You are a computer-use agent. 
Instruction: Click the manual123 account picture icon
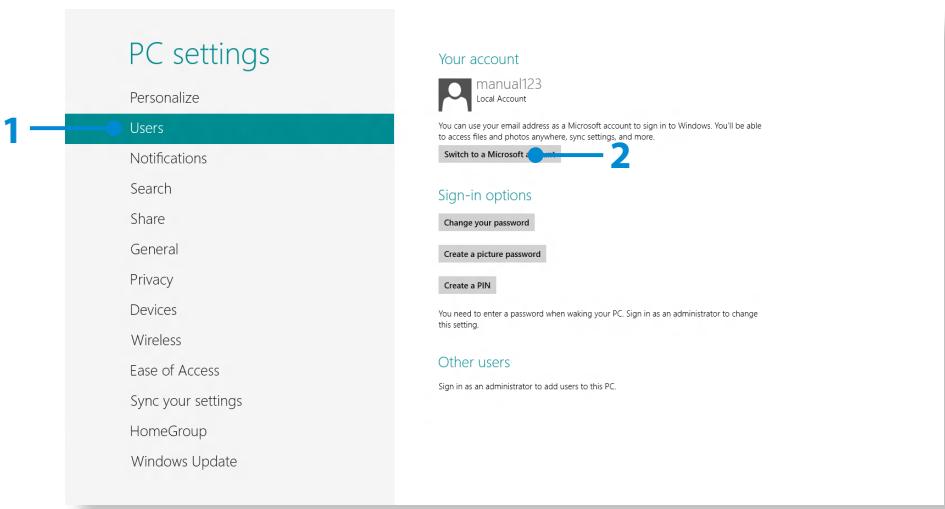(454, 95)
